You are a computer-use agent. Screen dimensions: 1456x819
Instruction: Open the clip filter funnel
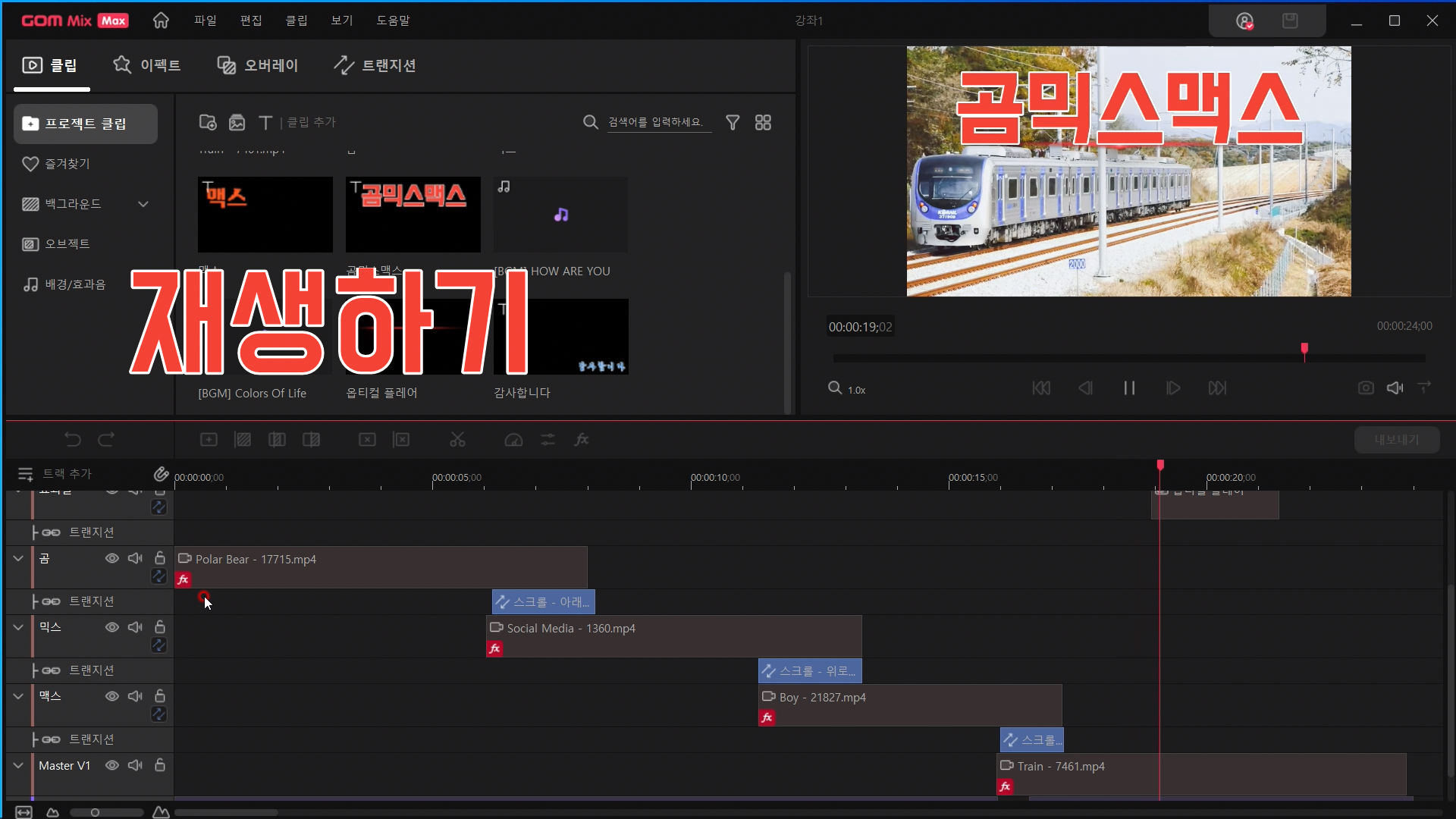733,122
